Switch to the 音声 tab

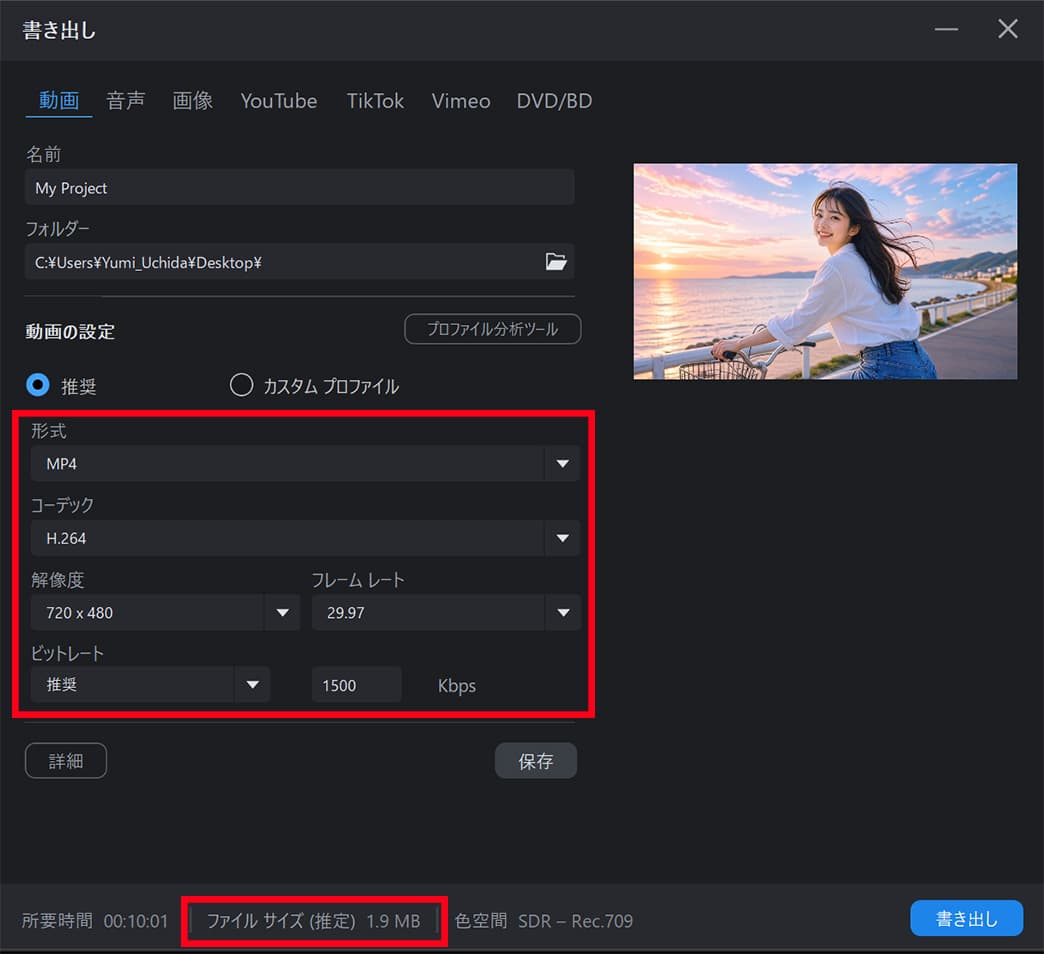[125, 101]
